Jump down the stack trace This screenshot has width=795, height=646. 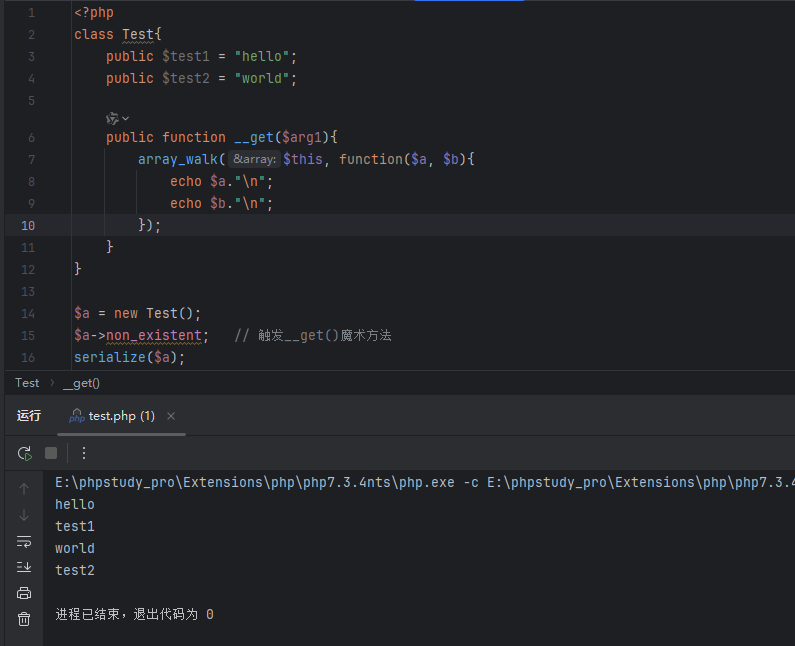pyautogui.click(x=24, y=515)
